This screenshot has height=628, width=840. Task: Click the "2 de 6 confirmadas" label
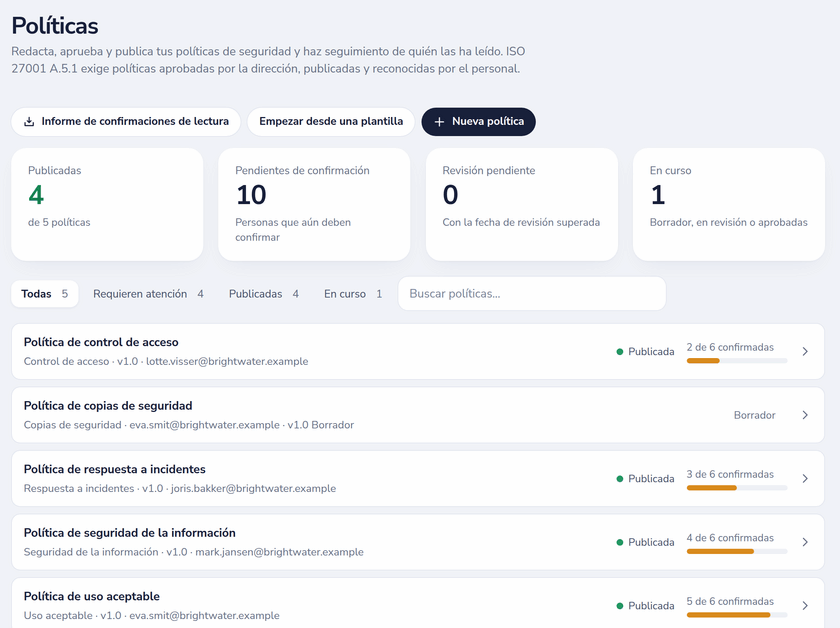pos(730,347)
